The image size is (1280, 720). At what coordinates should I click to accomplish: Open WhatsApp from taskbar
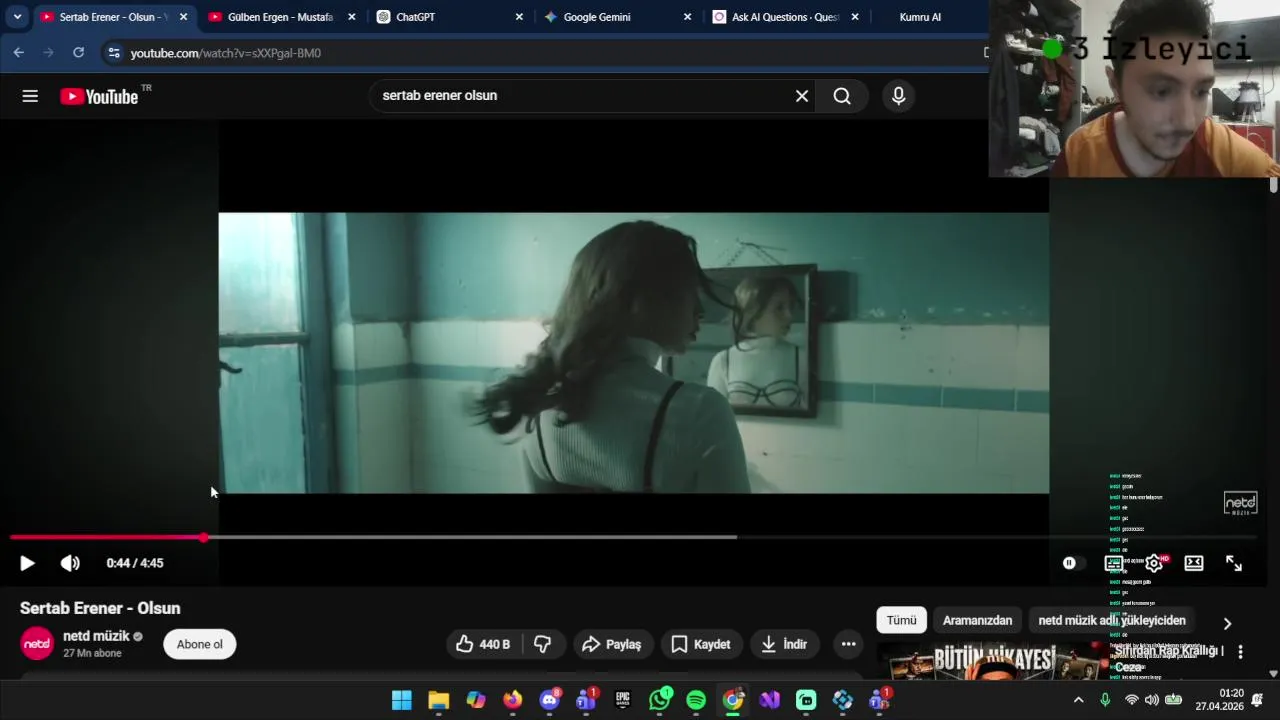(660, 700)
